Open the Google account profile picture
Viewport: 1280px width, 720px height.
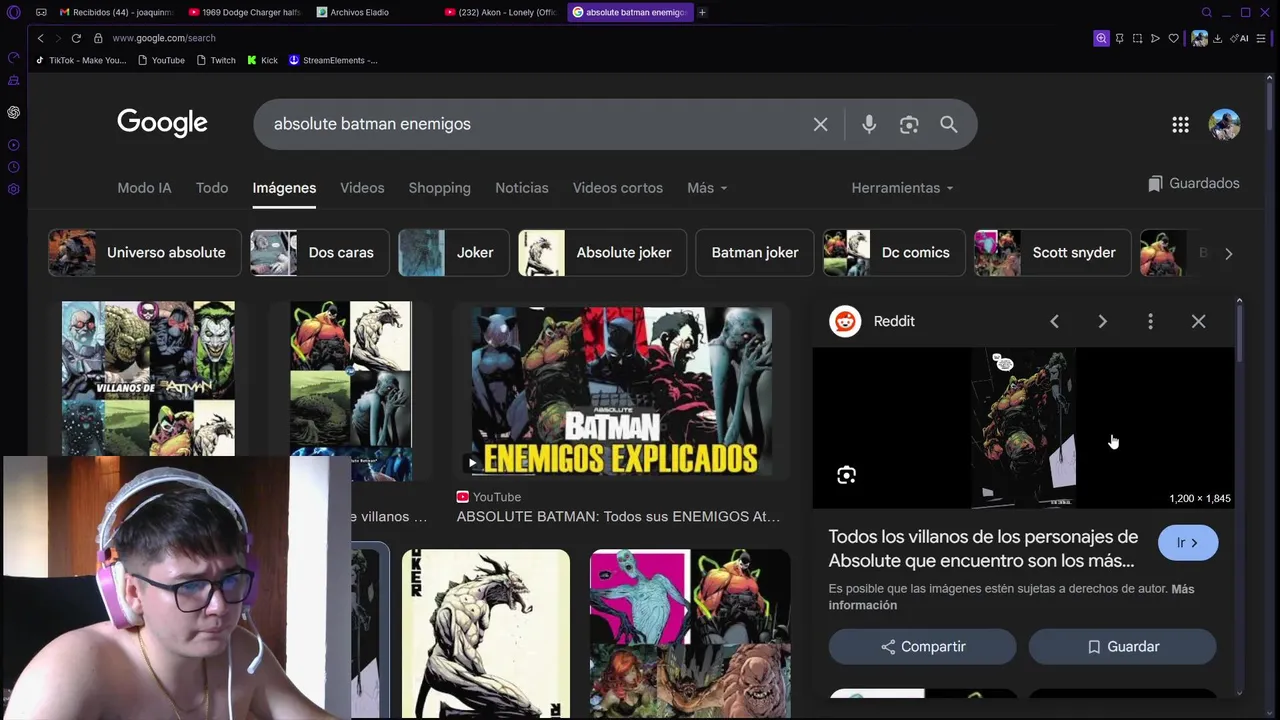pos(1224,124)
